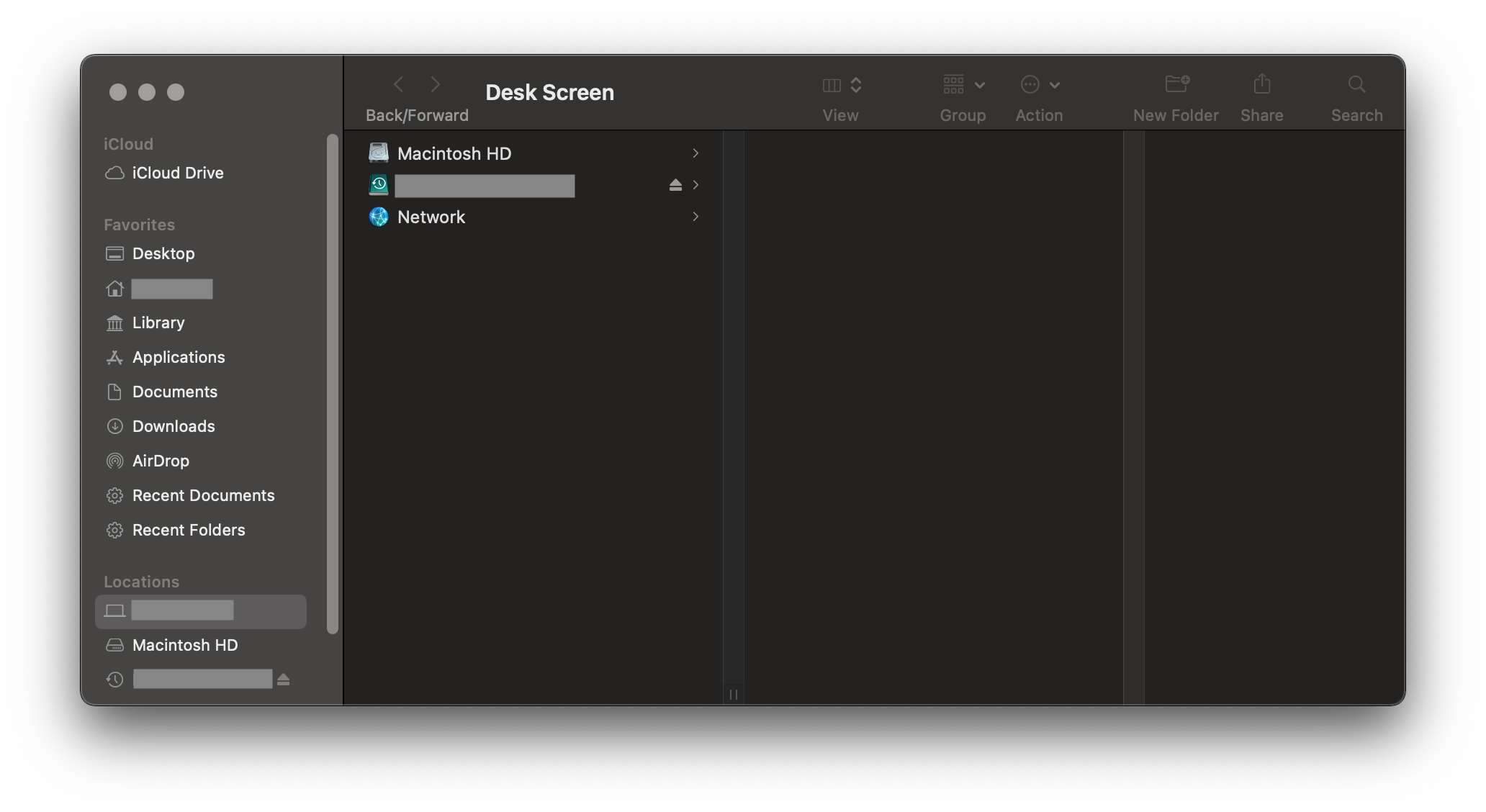1486x812 pixels.
Task: Open the Downloads folder in the sidebar
Action: point(174,426)
